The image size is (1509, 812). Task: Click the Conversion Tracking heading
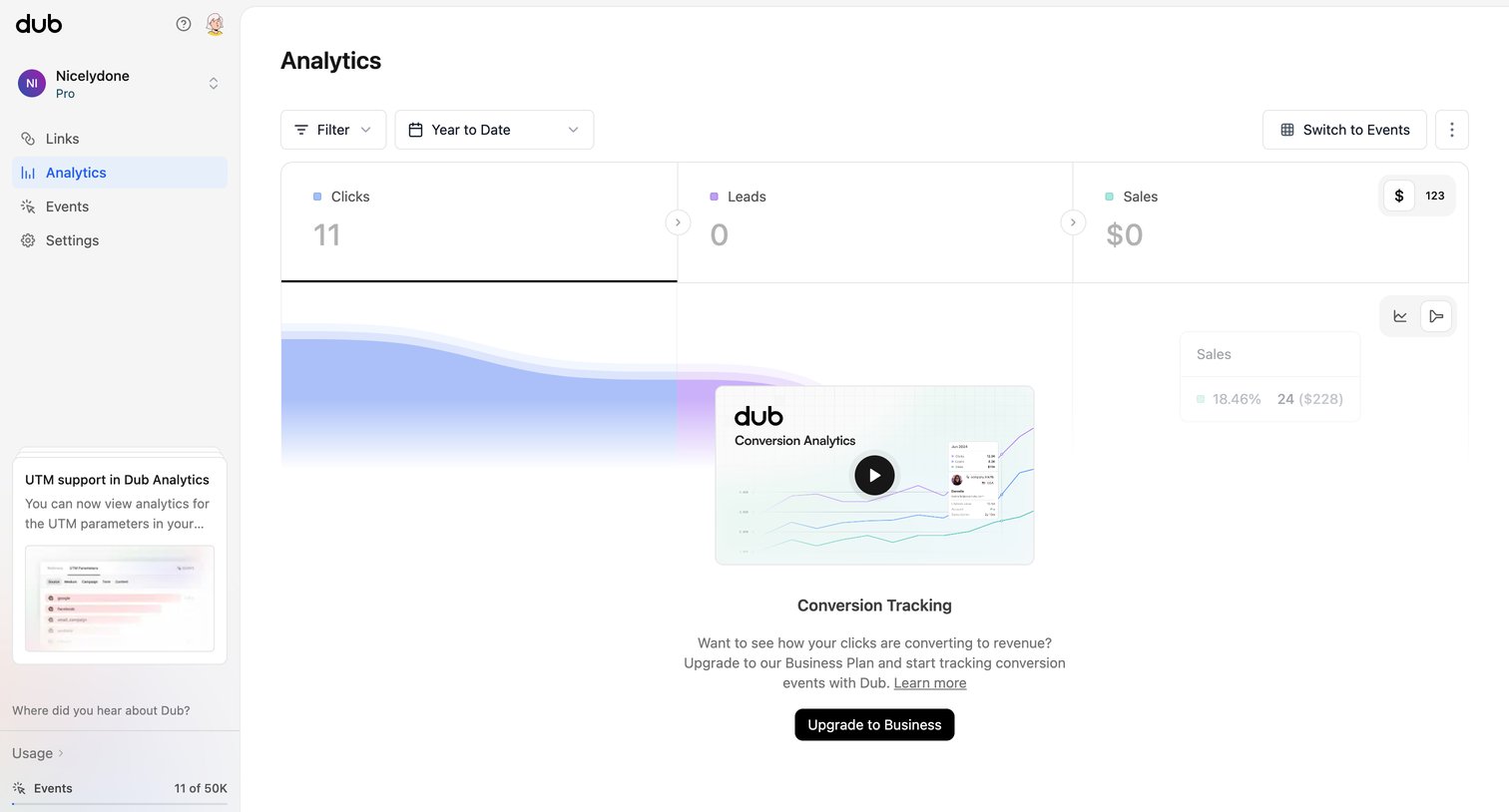coord(874,606)
